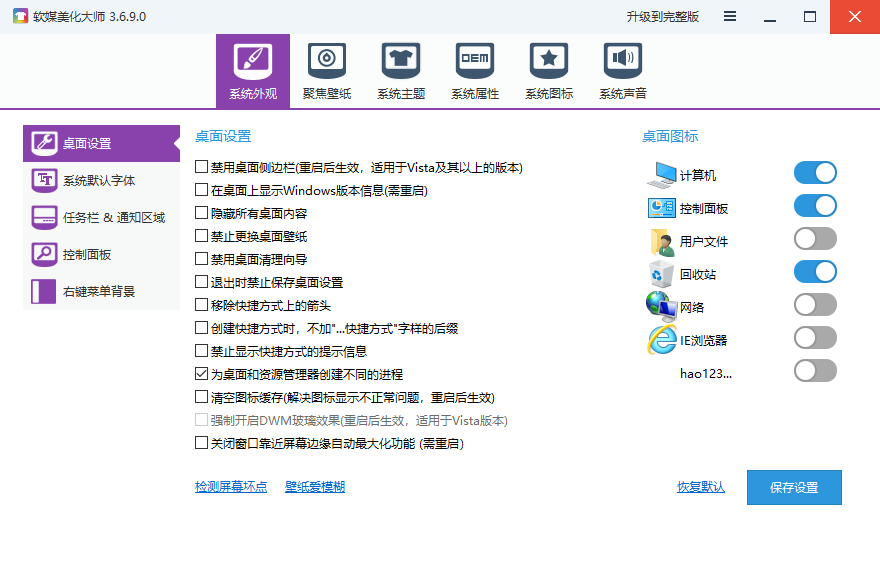
Task: Click the 恢复默认 link
Action: coord(700,488)
